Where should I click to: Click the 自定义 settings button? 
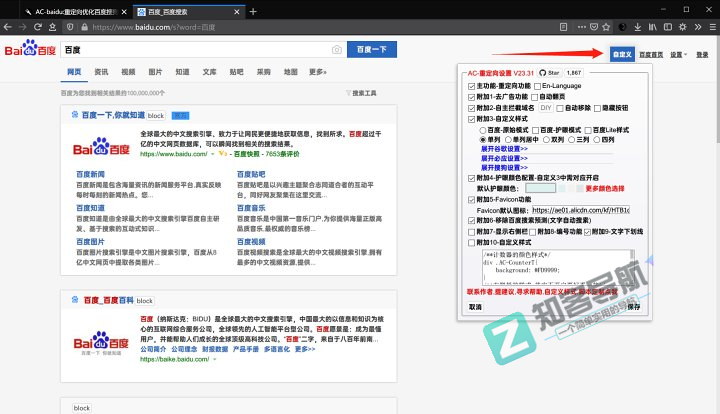(x=622, y=54)
